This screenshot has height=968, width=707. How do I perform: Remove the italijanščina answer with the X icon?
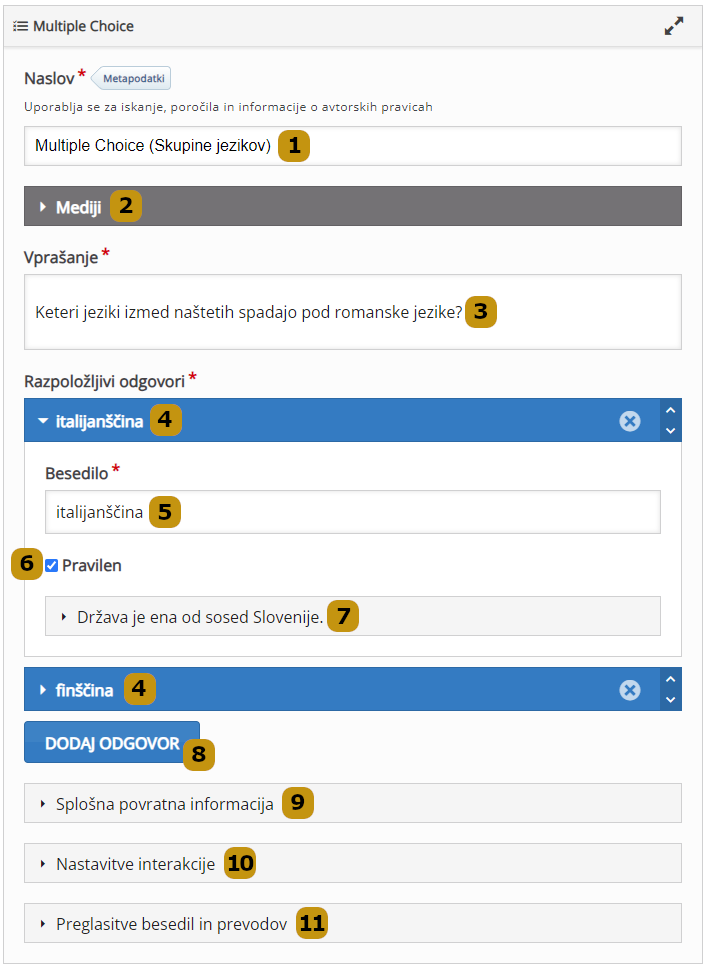629,421
